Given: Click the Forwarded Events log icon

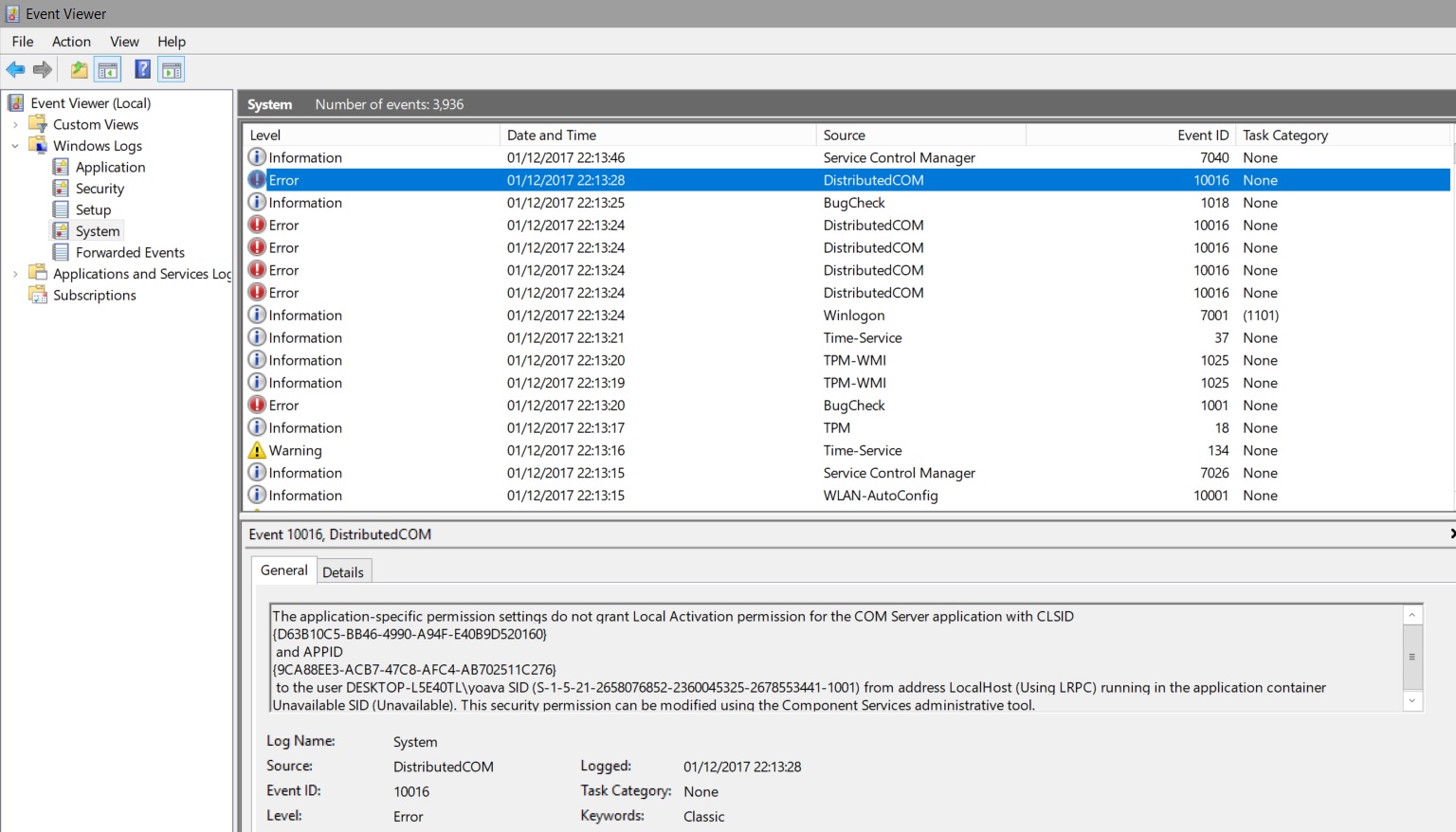Looking at the screenshot, I should point(61,252).
